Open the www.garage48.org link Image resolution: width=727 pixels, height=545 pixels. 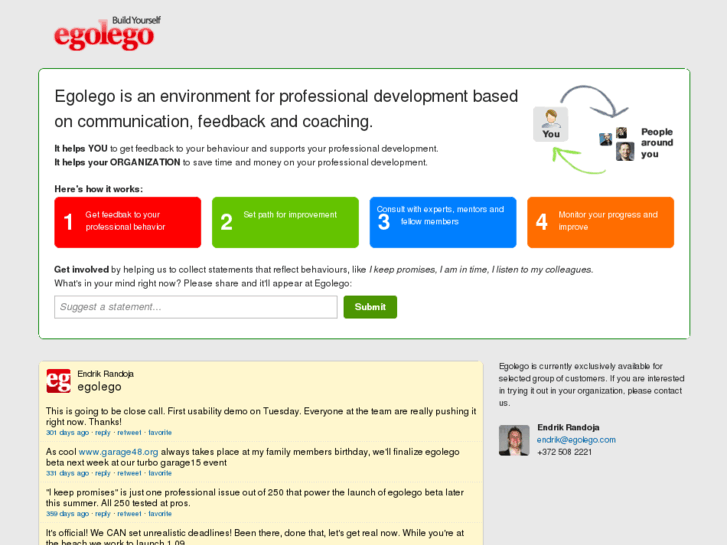[118, 452]
